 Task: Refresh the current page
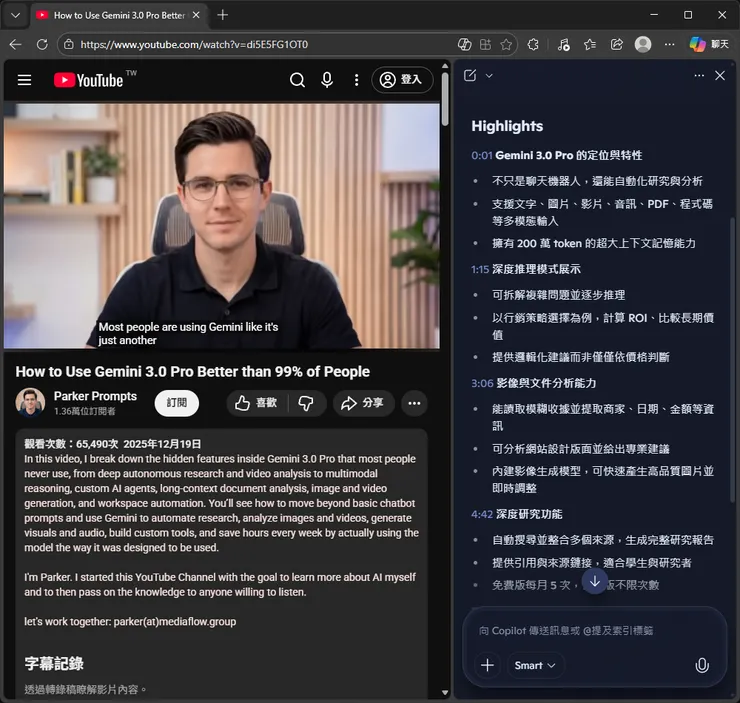(42, 44)
